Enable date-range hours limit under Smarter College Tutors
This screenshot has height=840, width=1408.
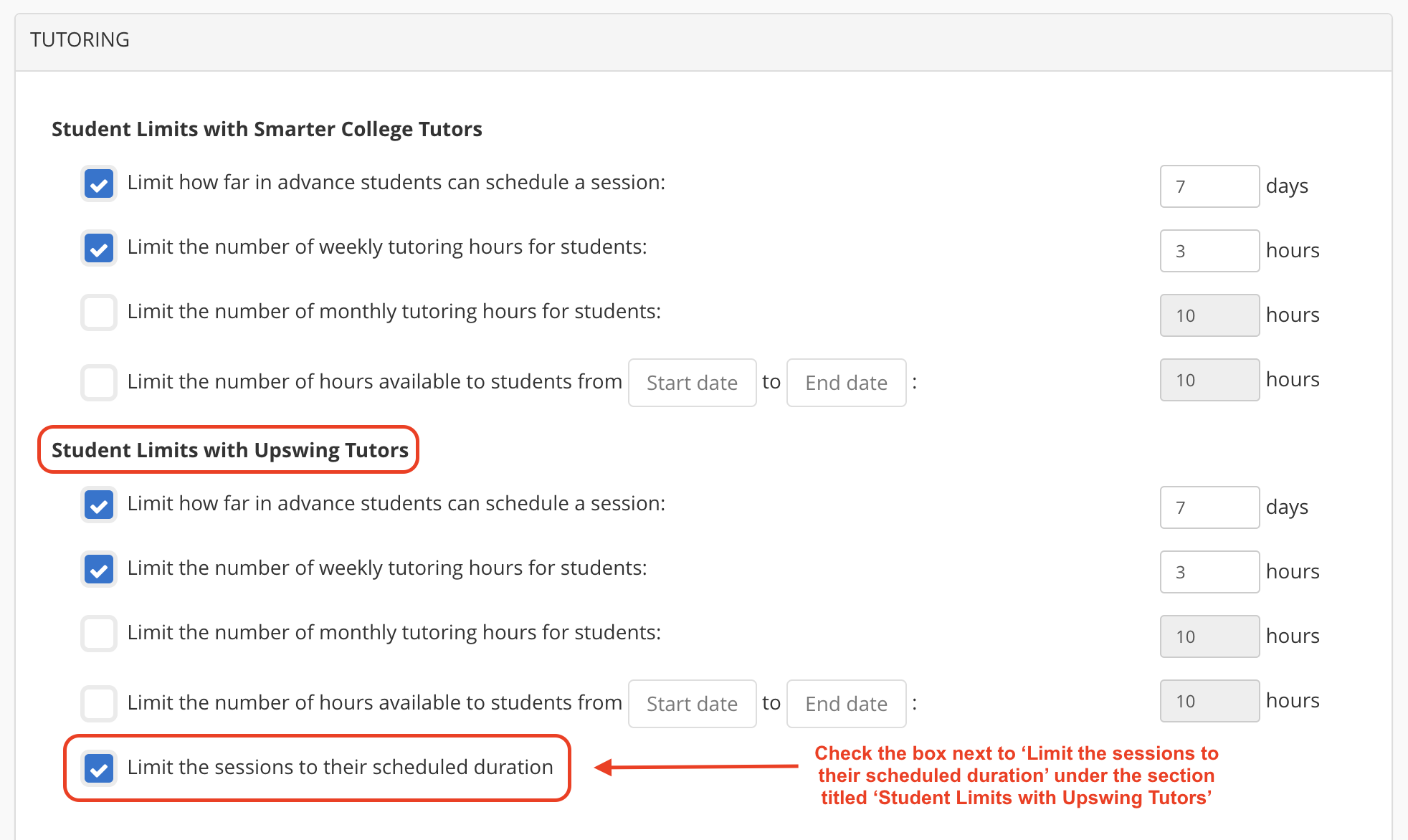point(99,383)
